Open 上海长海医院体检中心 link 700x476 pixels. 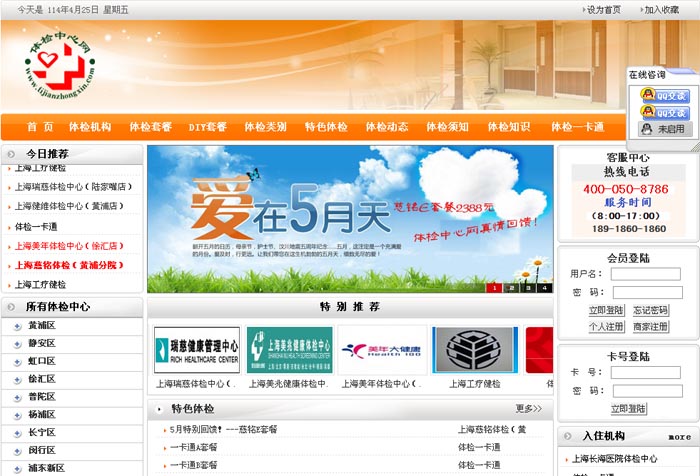tap(615, 459)
